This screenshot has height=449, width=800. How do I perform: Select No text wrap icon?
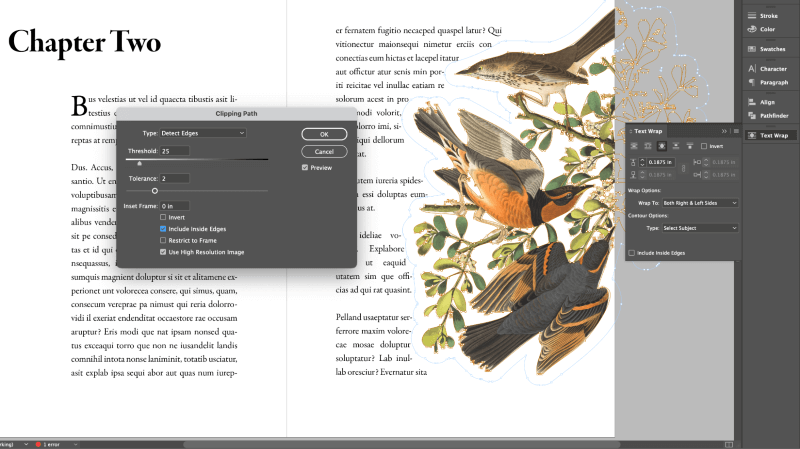point(634,146)
